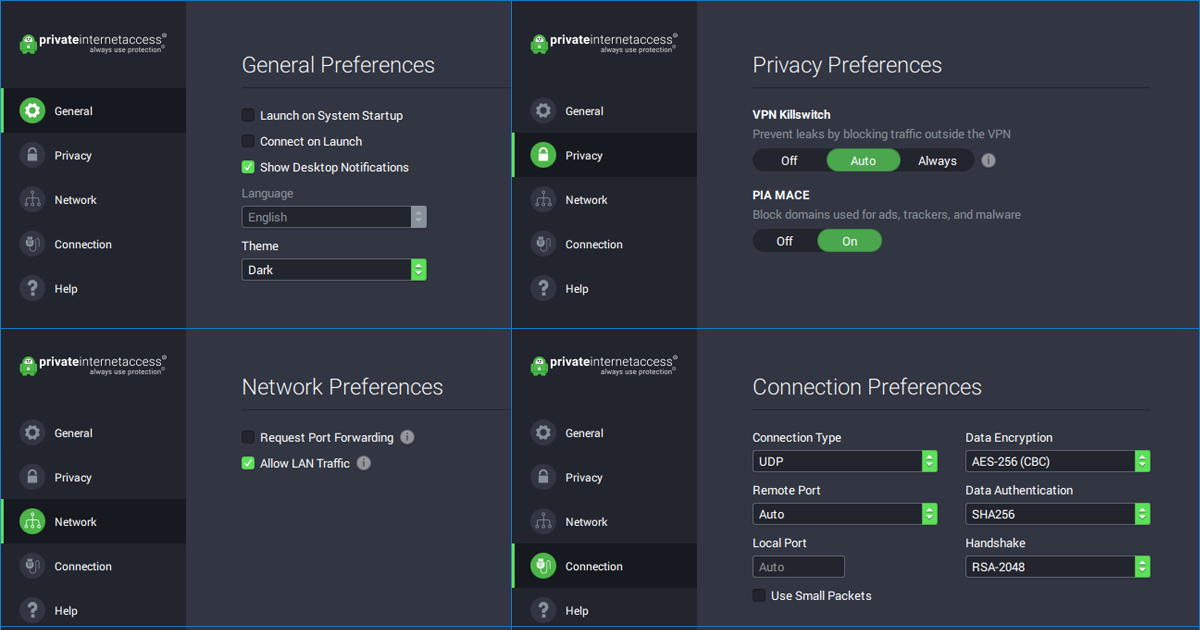
Task: Click the Local Port input field
Action: (799, 567)
